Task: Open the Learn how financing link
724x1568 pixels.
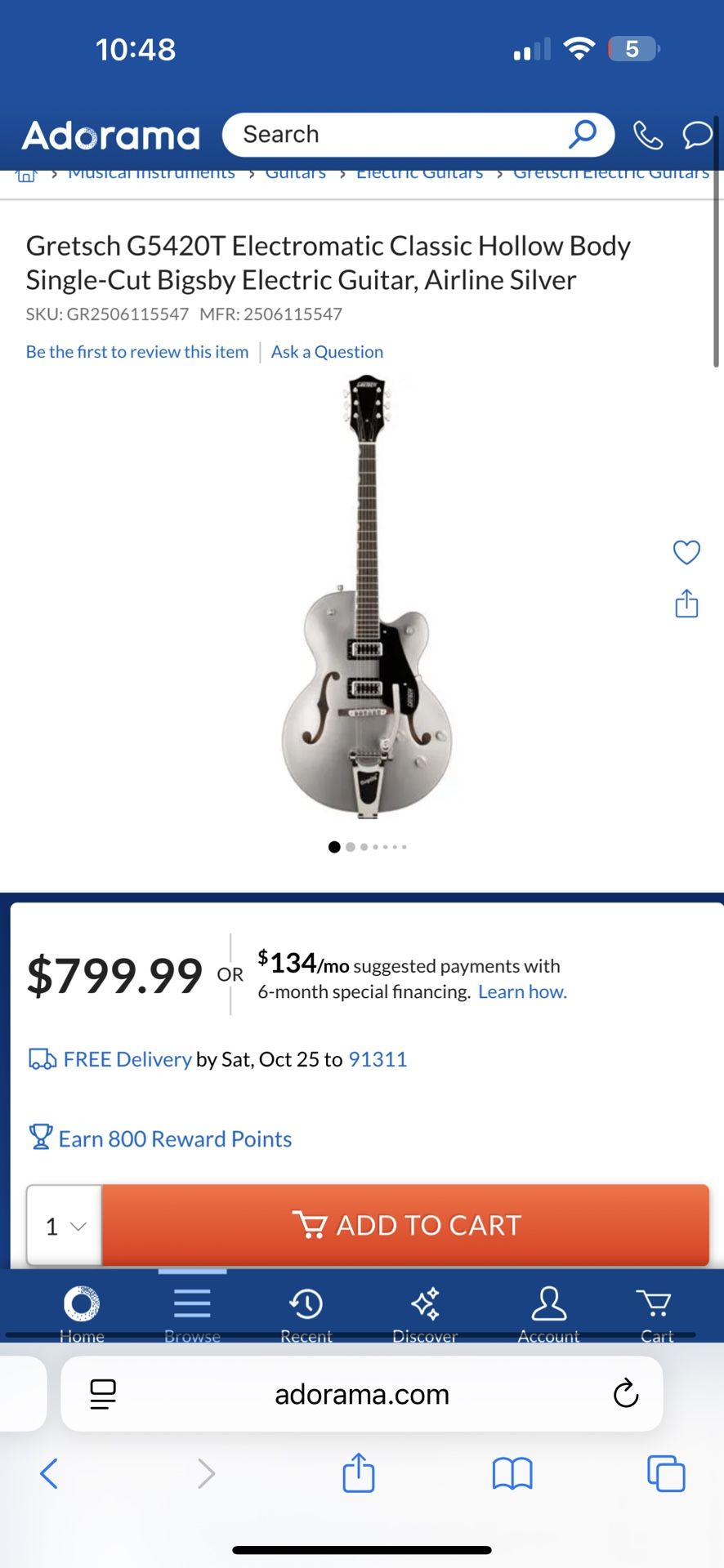Action: (522, 991)
